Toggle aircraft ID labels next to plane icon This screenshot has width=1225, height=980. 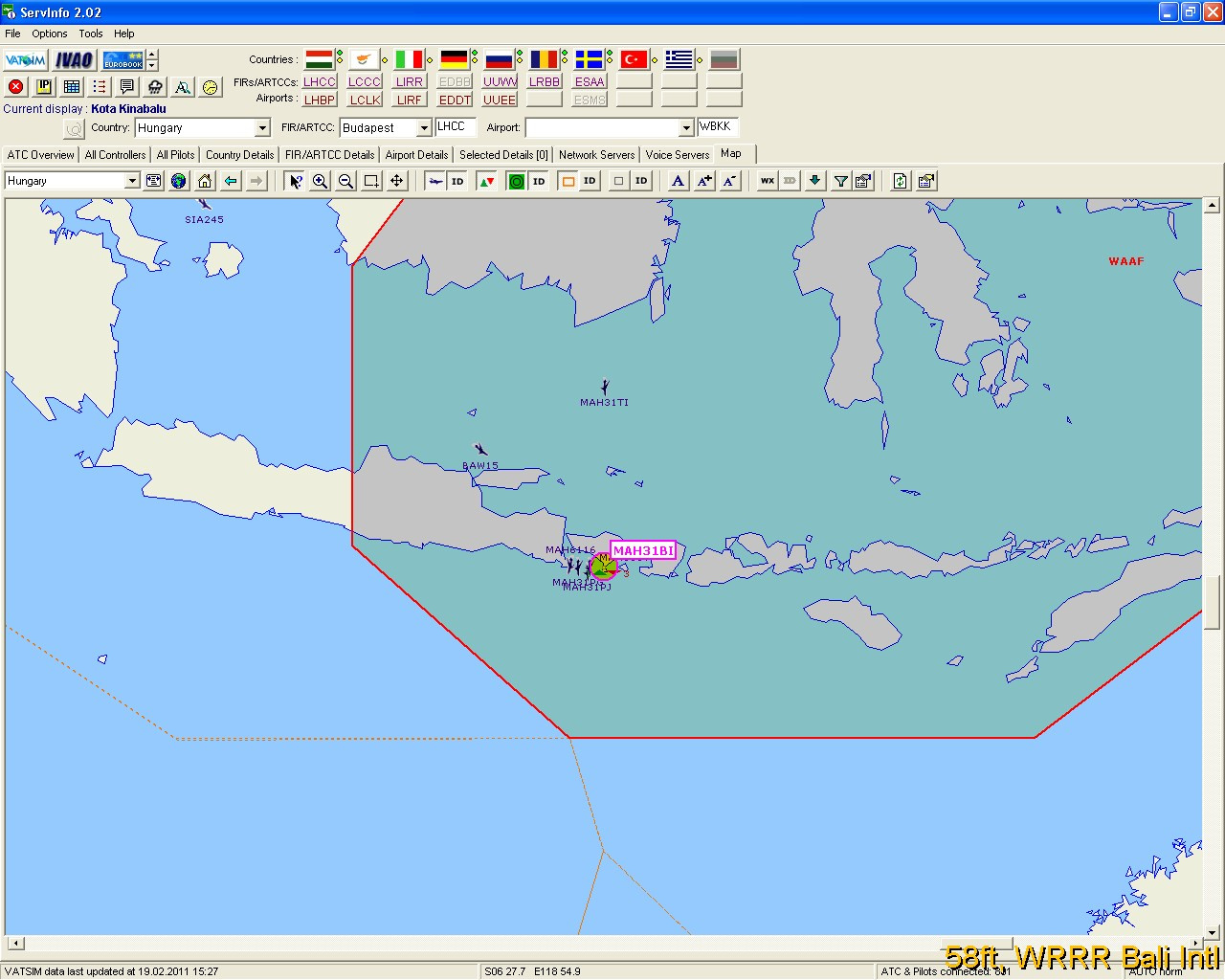point(458,181)
